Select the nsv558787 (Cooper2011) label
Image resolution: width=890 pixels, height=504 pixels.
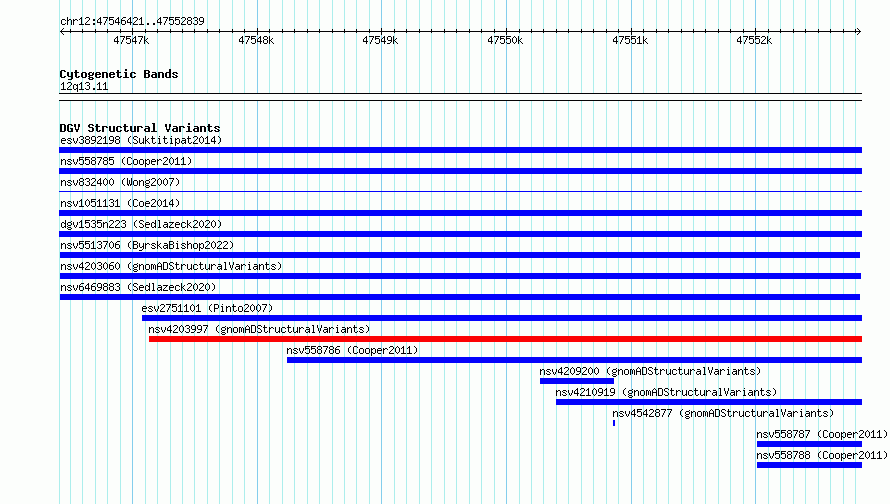[x=822, y=434]
